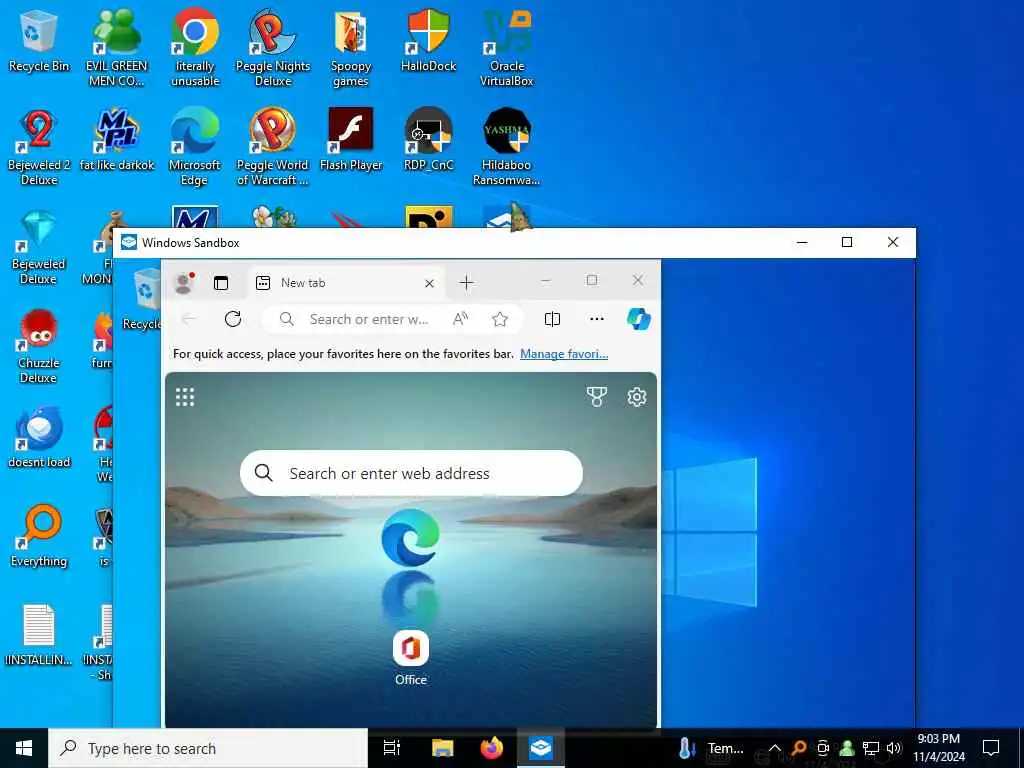
Task: Open the Windows Start menu
Action: point(24,748)
